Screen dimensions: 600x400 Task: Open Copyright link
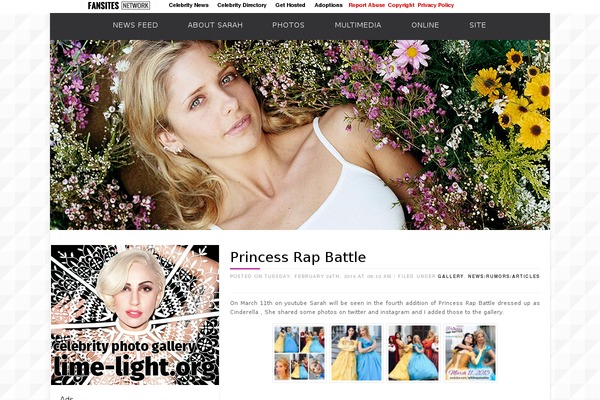point(401,5)
